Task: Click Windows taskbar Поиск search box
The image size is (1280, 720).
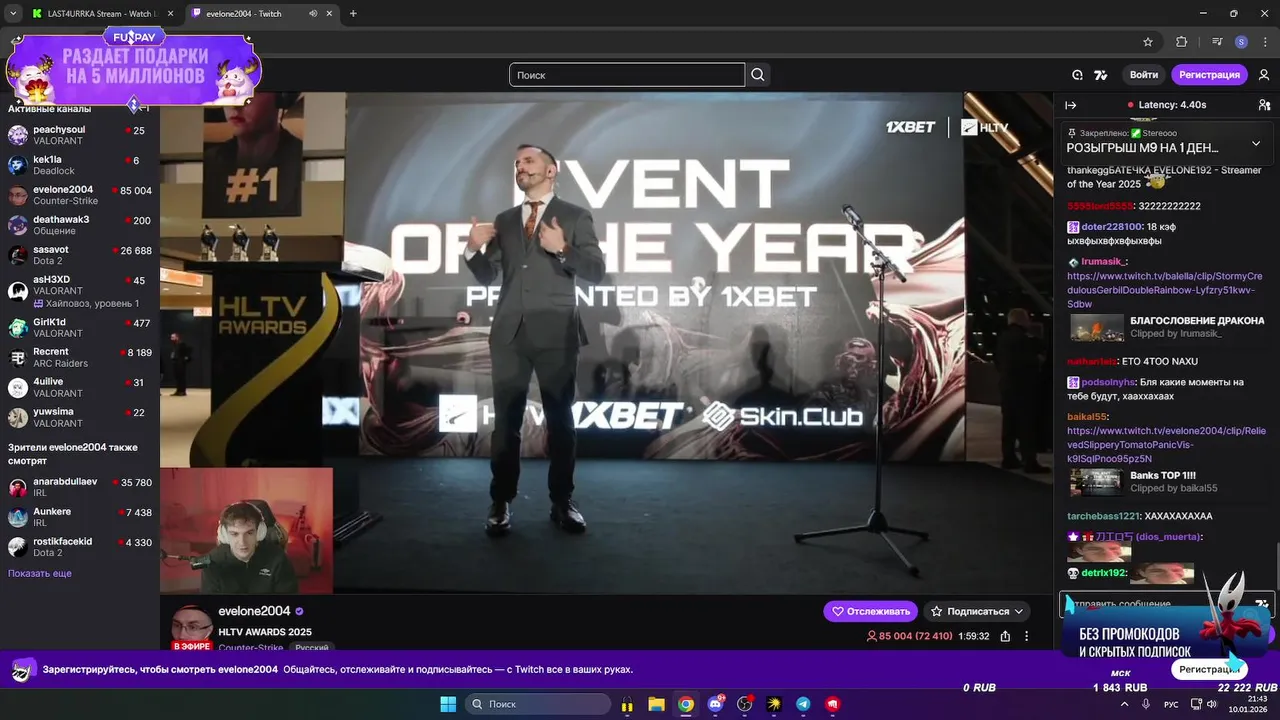Action: coord(538,704)
